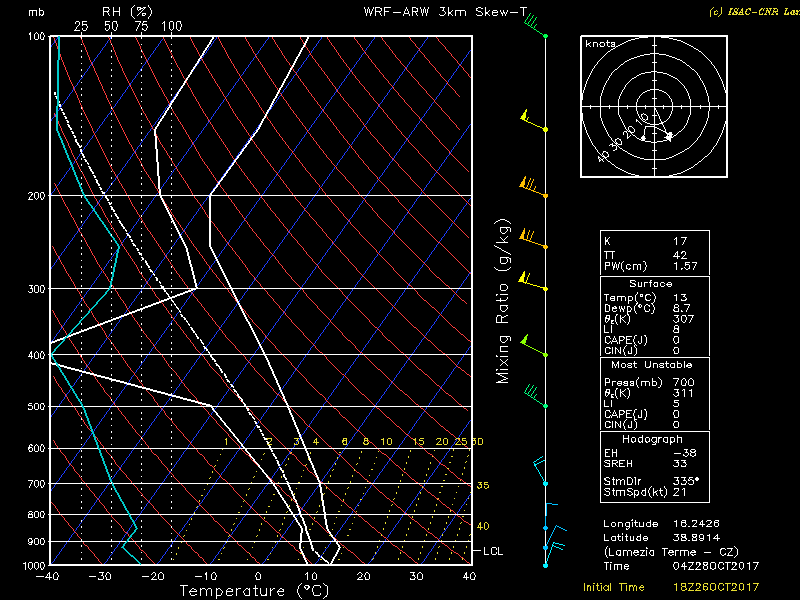
Task: Click the TT index value 42
Action: (x=680, y=255)
